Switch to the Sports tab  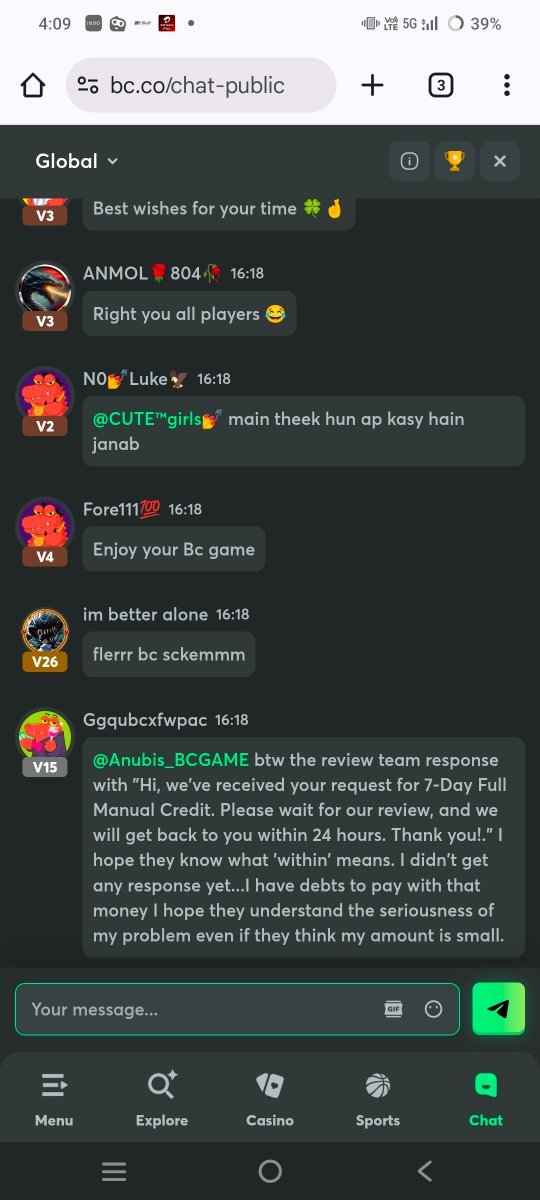pyautogui.click(x=378, y=1098)
